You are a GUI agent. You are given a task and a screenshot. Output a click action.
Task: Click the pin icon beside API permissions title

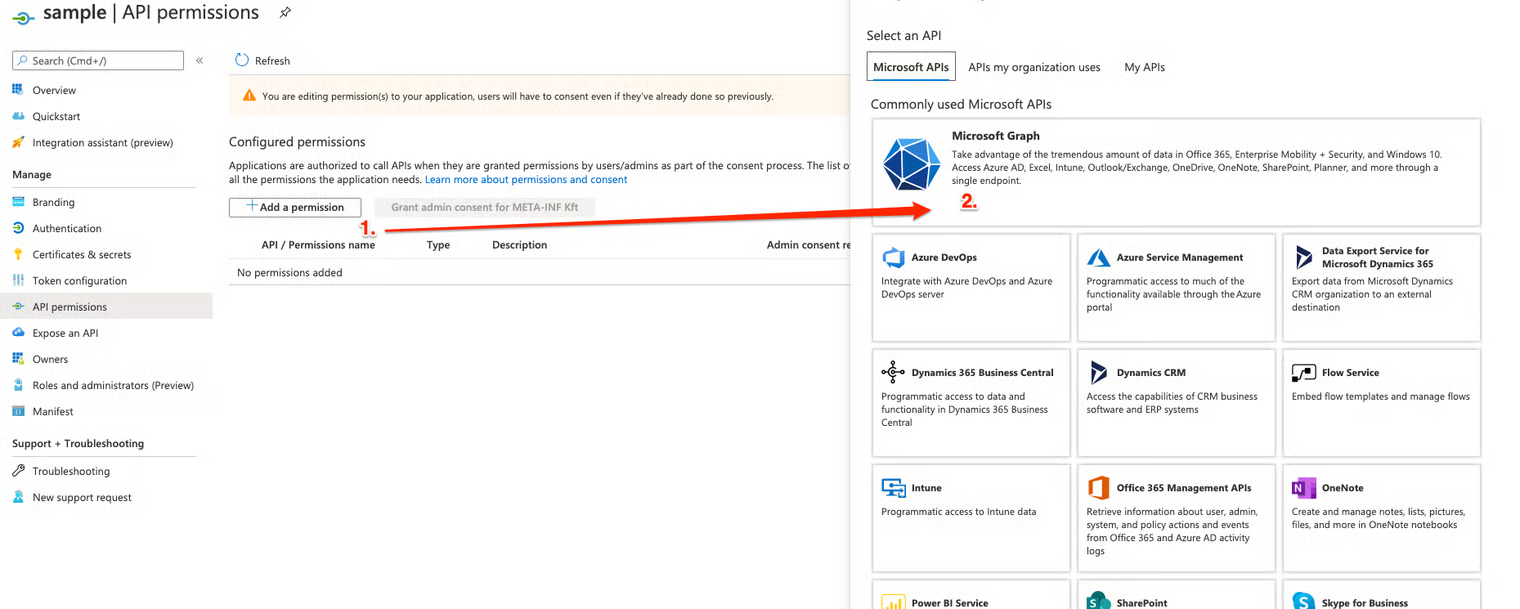click(x=285, y=13)
